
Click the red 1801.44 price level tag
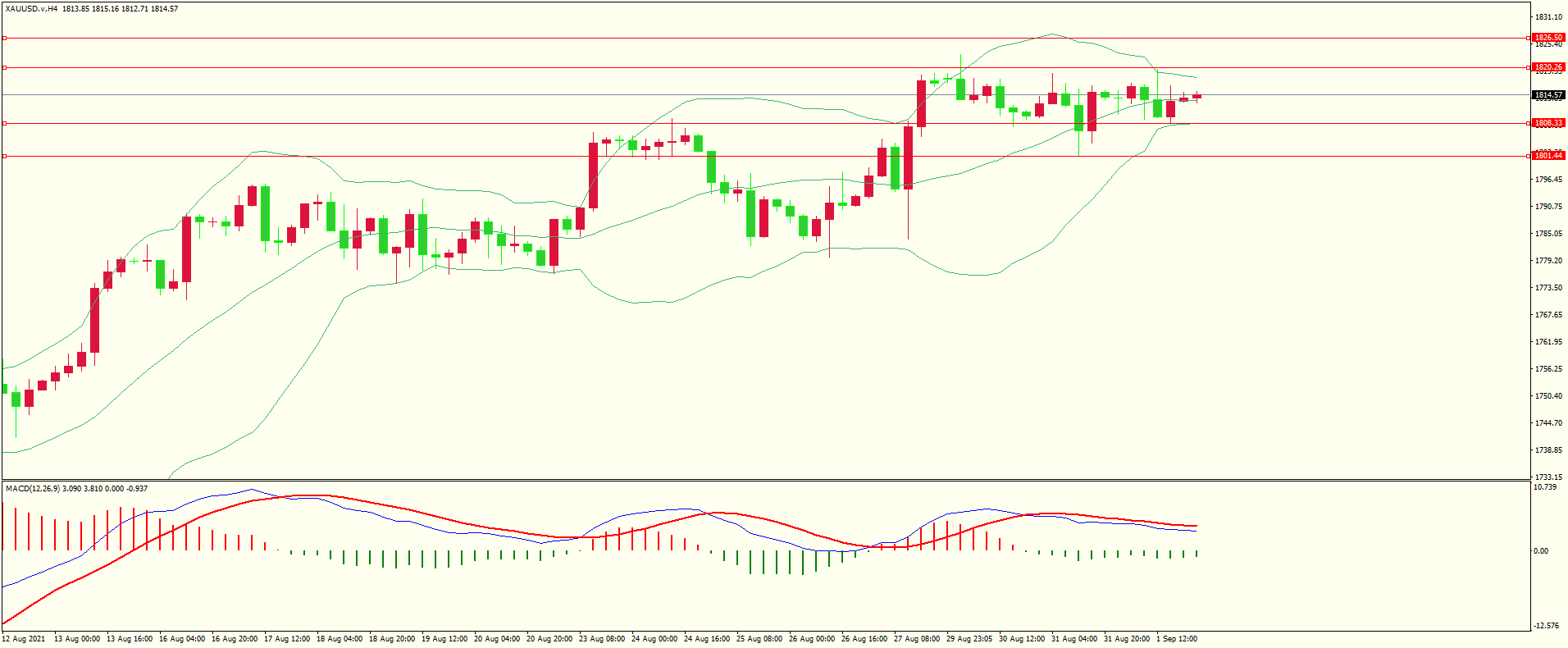tap(1548, 156)
